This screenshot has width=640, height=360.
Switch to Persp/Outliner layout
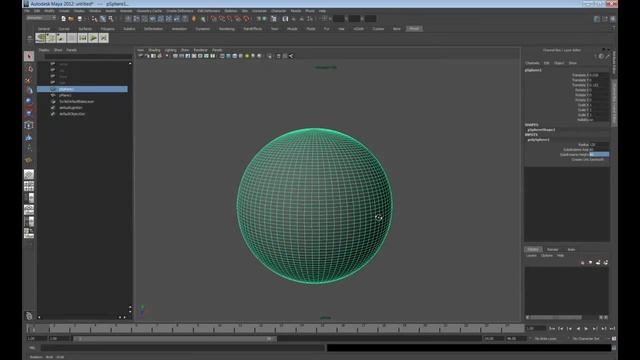pyautogui.click(x=29, y=198)
